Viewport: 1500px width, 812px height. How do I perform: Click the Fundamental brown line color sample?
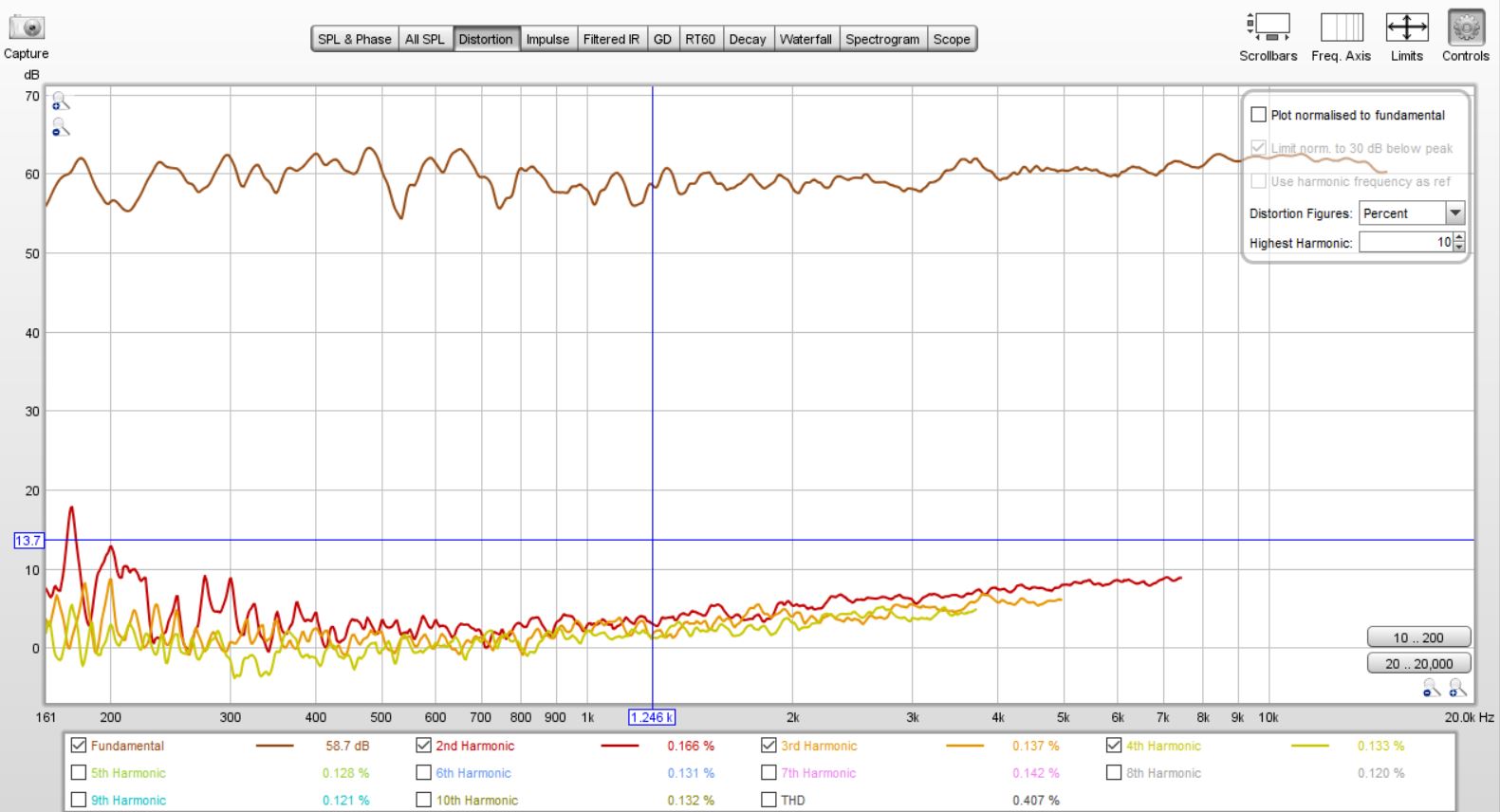[274, 746]
